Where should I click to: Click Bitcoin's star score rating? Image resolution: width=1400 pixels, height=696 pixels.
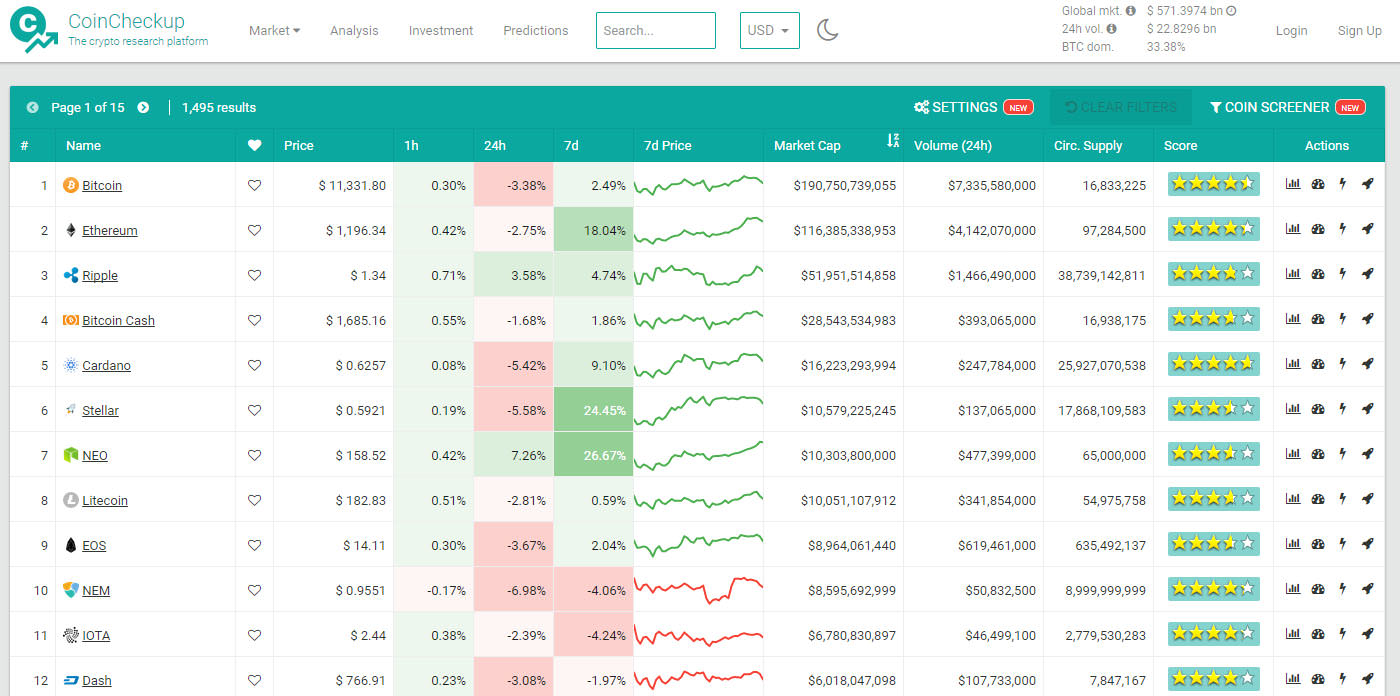(1213, 184)
